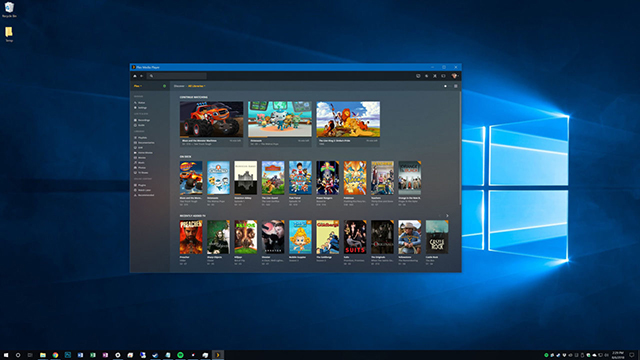Continue watching The Lion King II

[348, 119]
